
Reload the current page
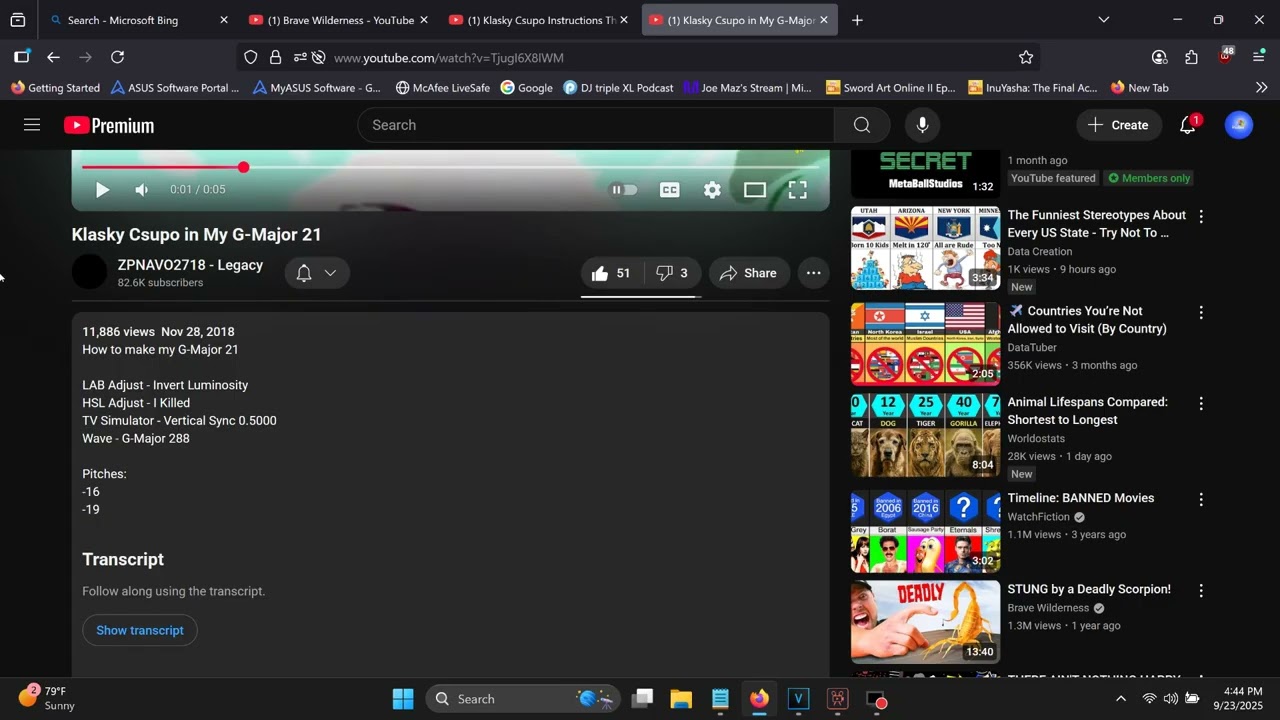pyautogui.click(x=117, y=57)
